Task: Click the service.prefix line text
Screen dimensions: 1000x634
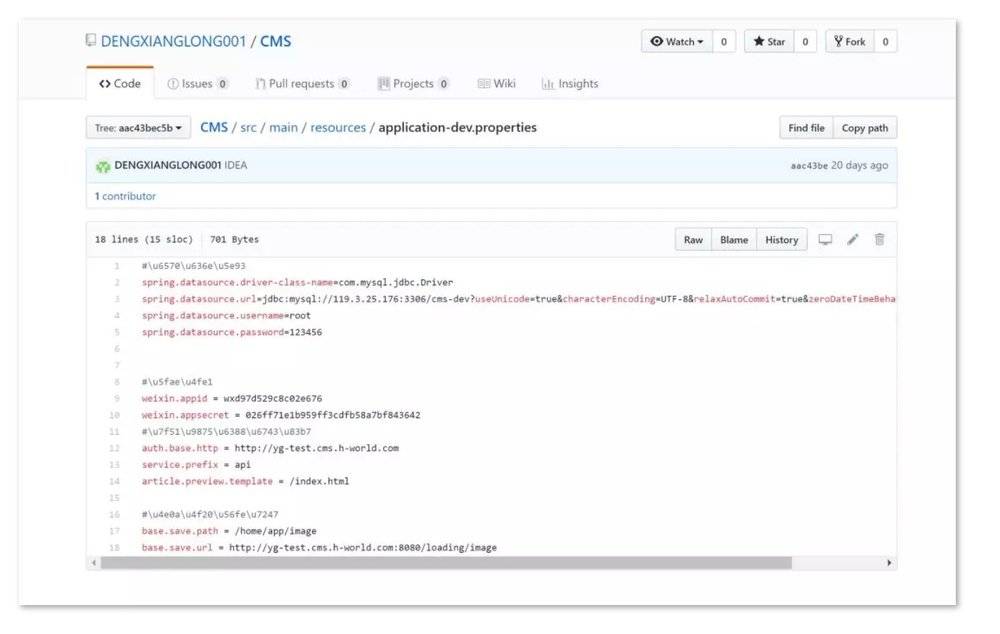Action: [x=196, y=464]
